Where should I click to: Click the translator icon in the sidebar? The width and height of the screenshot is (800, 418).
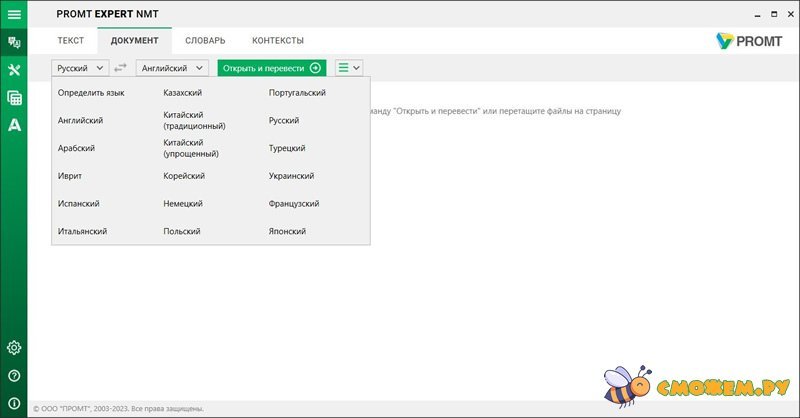14,43
